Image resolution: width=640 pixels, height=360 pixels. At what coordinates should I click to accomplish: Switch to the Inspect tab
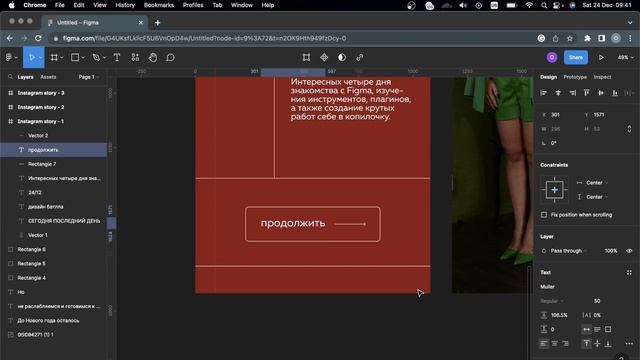[x=602, y=77]
